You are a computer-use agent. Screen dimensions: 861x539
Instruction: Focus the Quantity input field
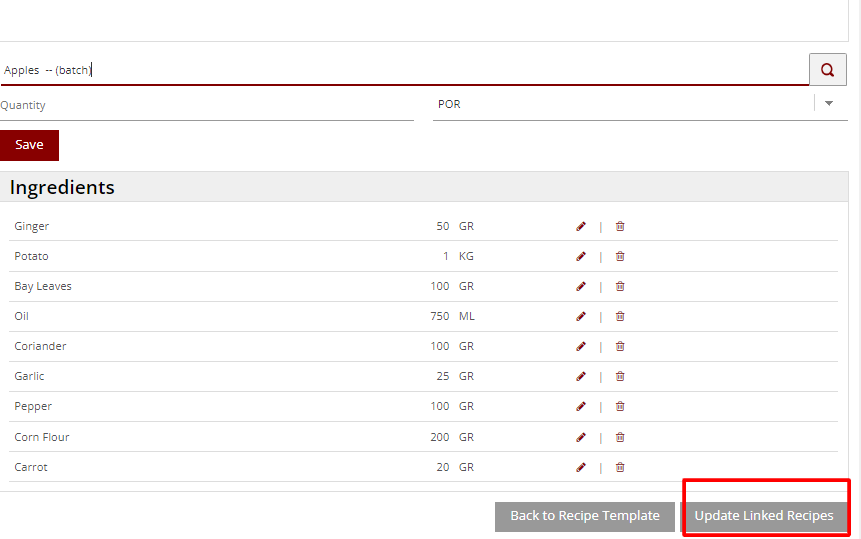click(x=206, y=105)
